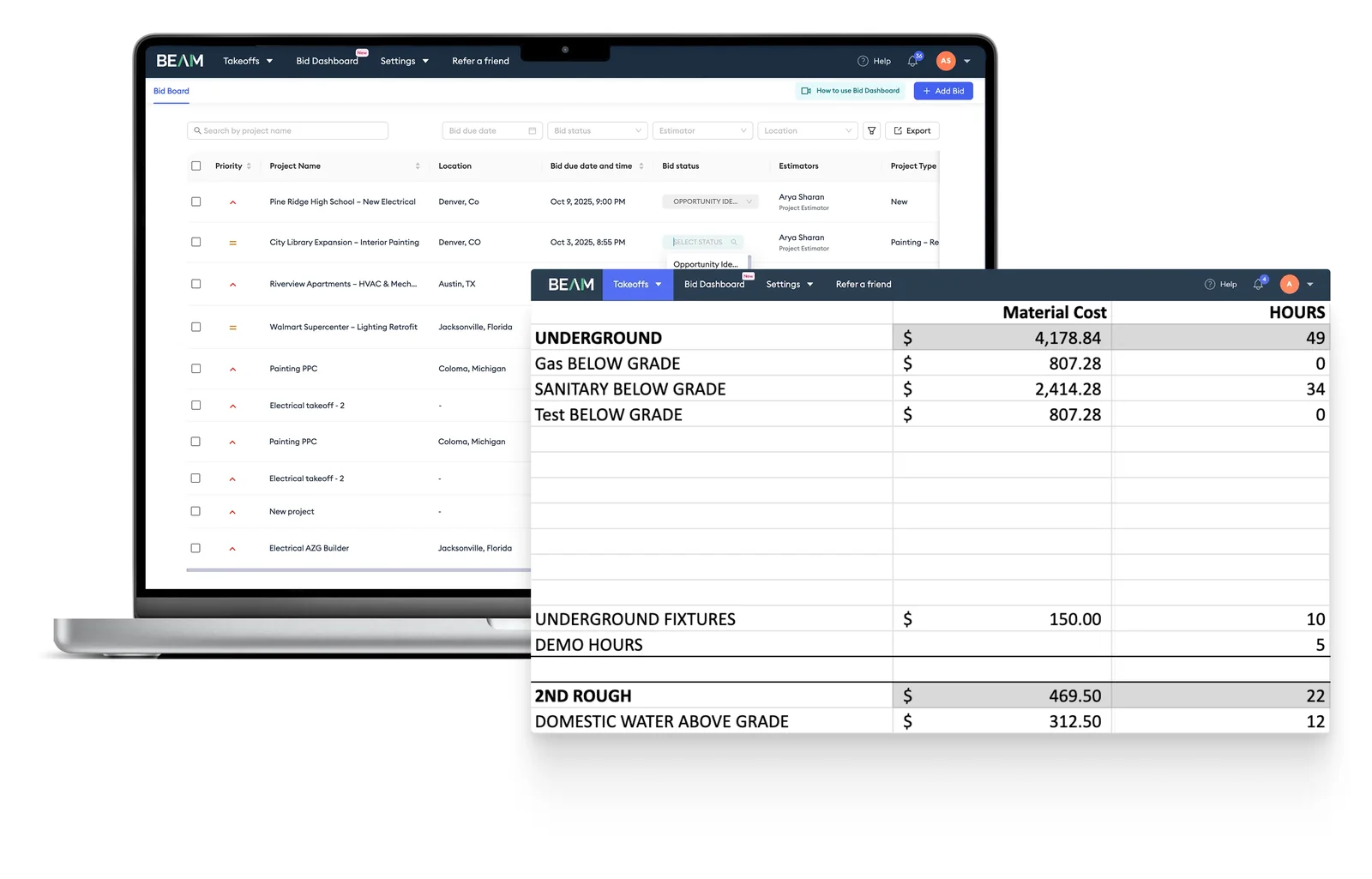The width and height of the screenshot is (1372, 879).
Task: Click the Export icon button
Action: tap(899, 130)
